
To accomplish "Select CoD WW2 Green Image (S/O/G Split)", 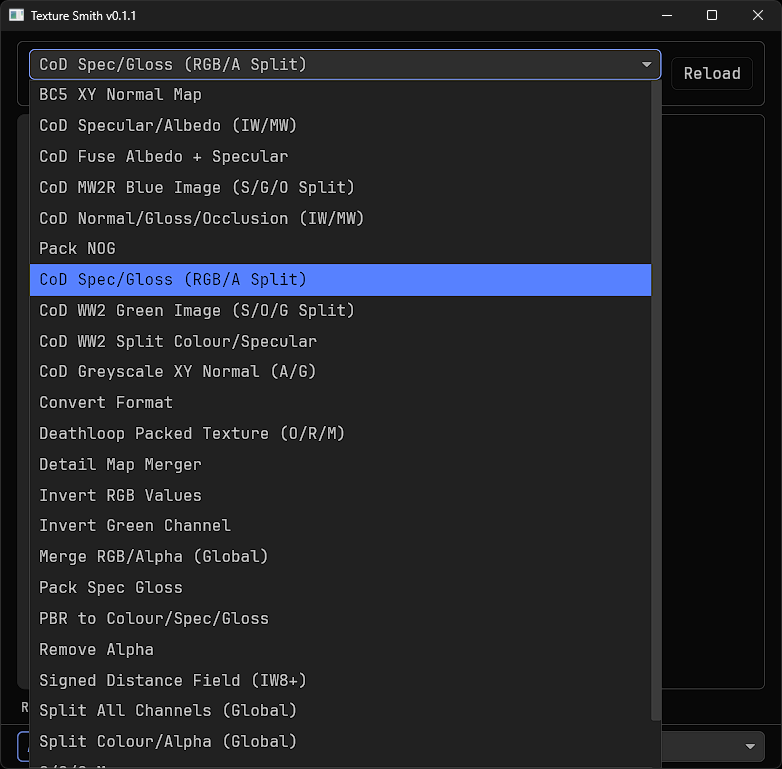I will (341, 311).
